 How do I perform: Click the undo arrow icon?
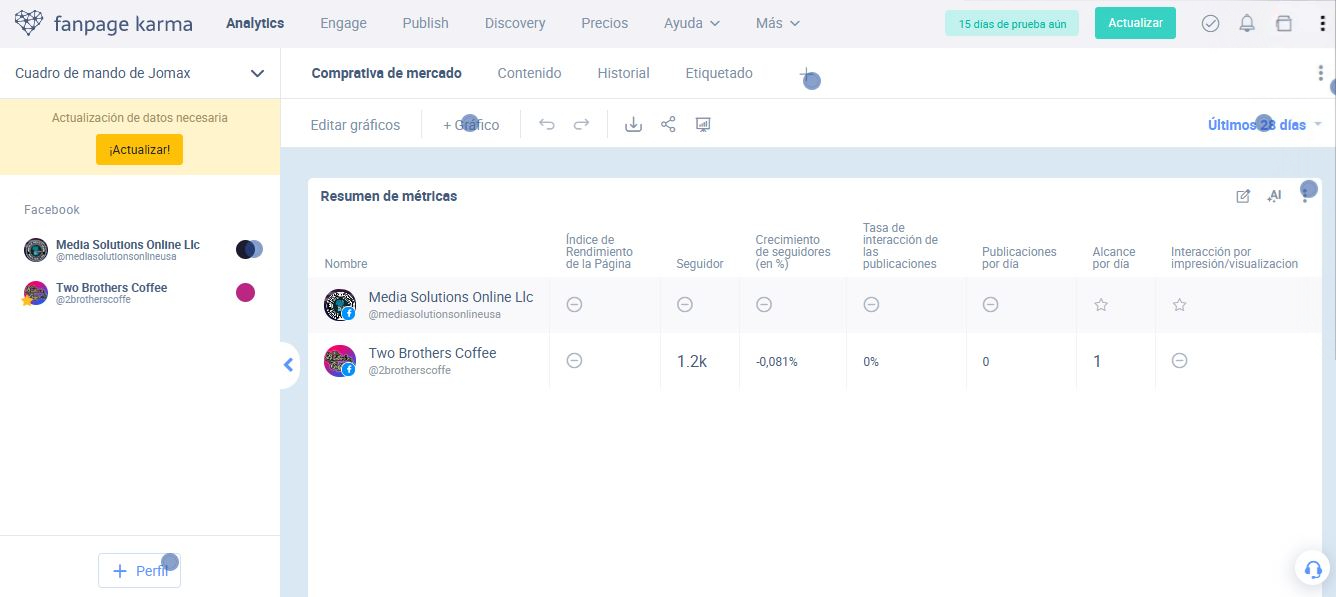click(x=547, y=125)
